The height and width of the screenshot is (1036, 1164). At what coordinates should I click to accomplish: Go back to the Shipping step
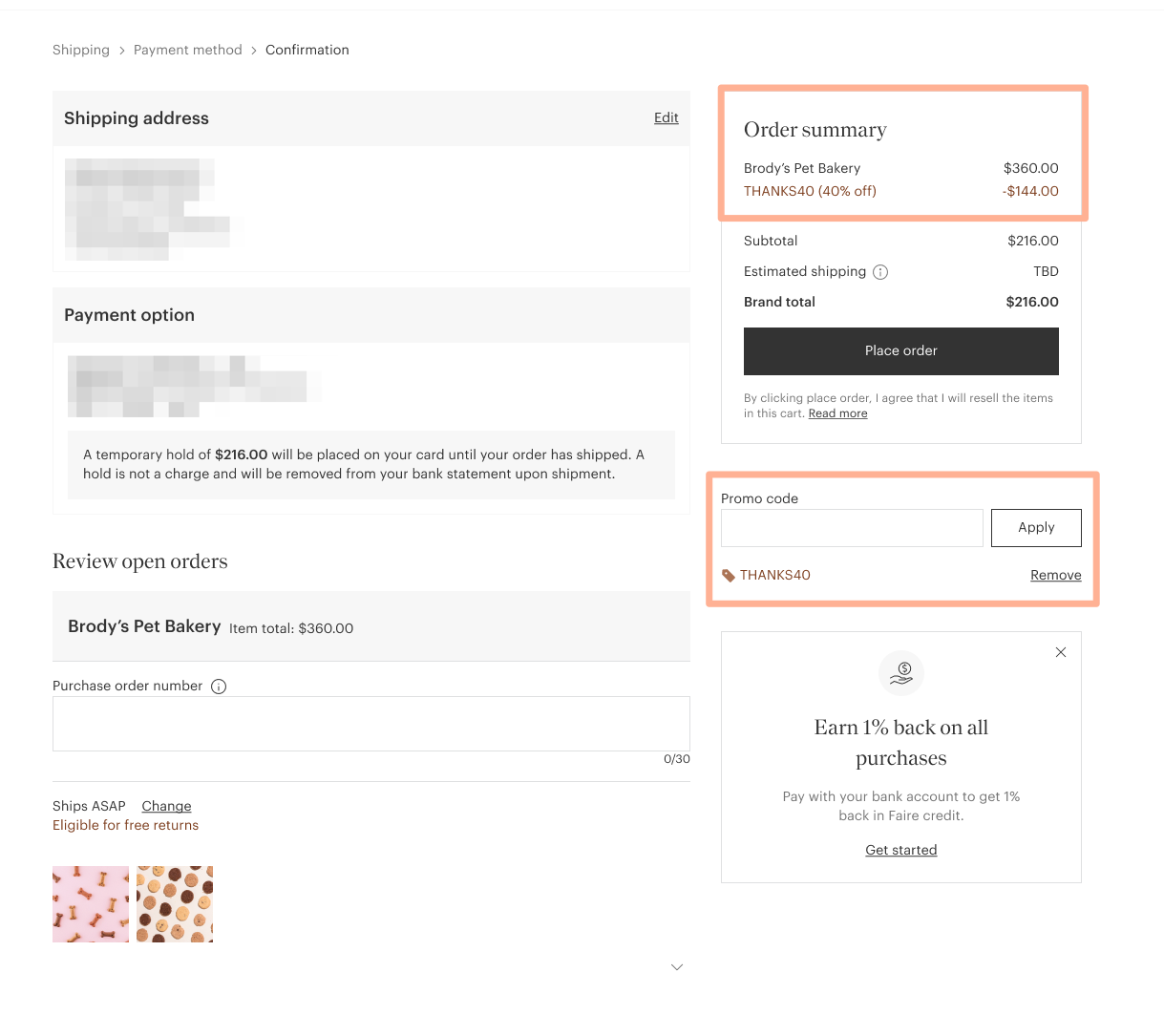(81, 50)
